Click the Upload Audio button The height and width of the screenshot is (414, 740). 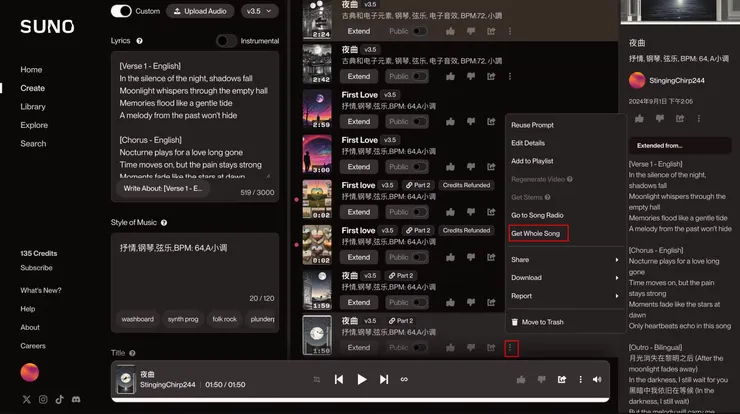[x=200, y=11]
